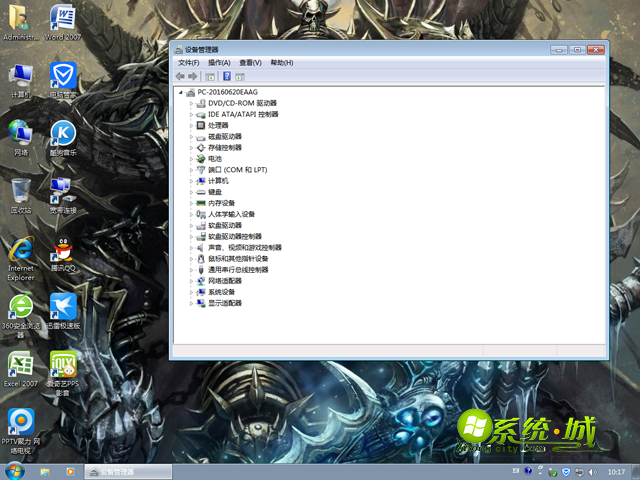Image resolution: width=640 pixels, height=480 pixels.
Task: Select the 爱奇艺PPS影音 desktop shortcut
Action: point(63,374)
